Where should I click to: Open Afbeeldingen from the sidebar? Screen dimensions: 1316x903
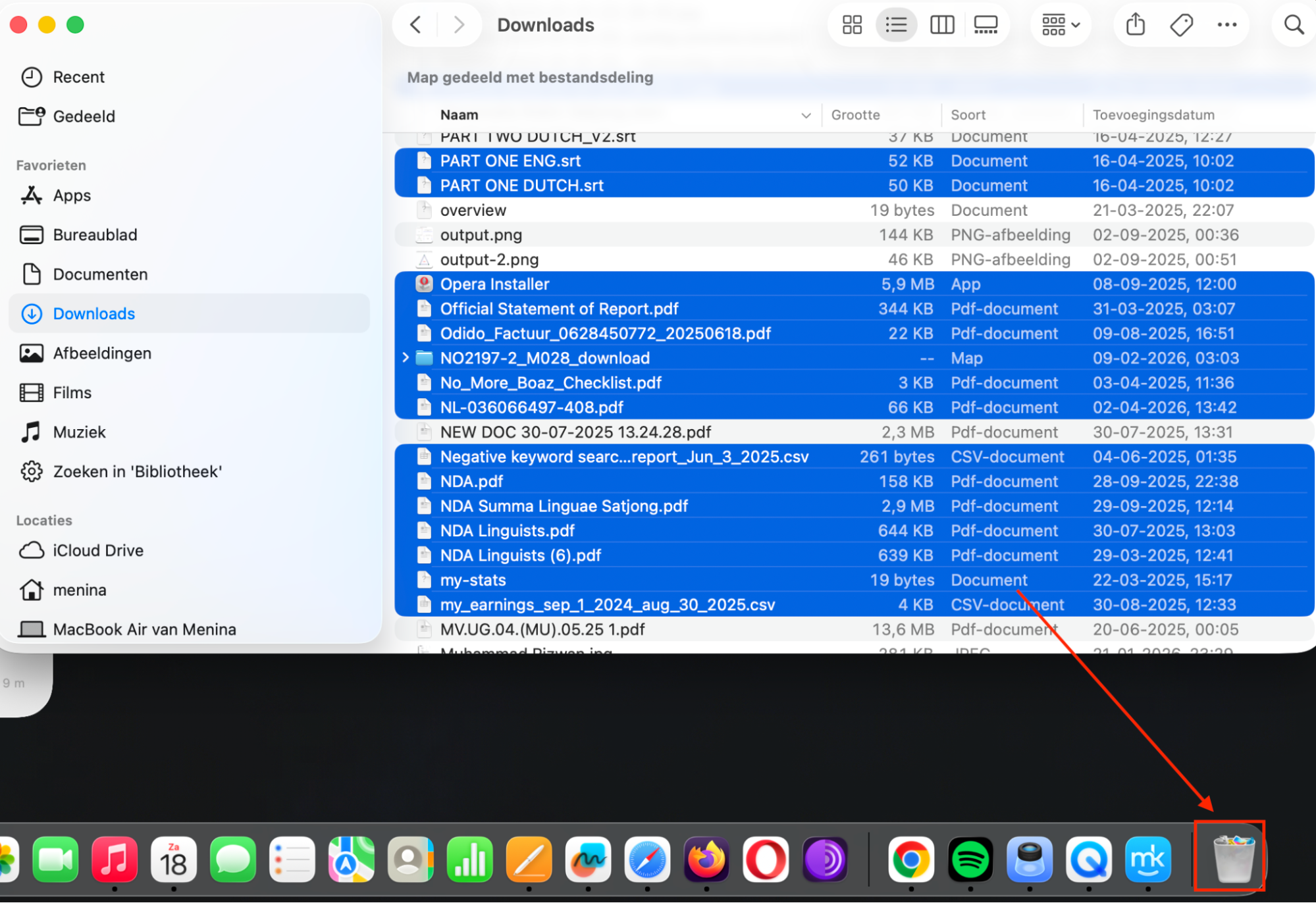click(102, 353)
